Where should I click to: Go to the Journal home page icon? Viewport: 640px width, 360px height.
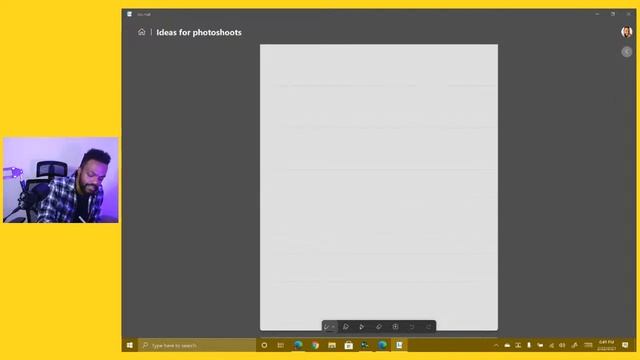coord(141,32)
